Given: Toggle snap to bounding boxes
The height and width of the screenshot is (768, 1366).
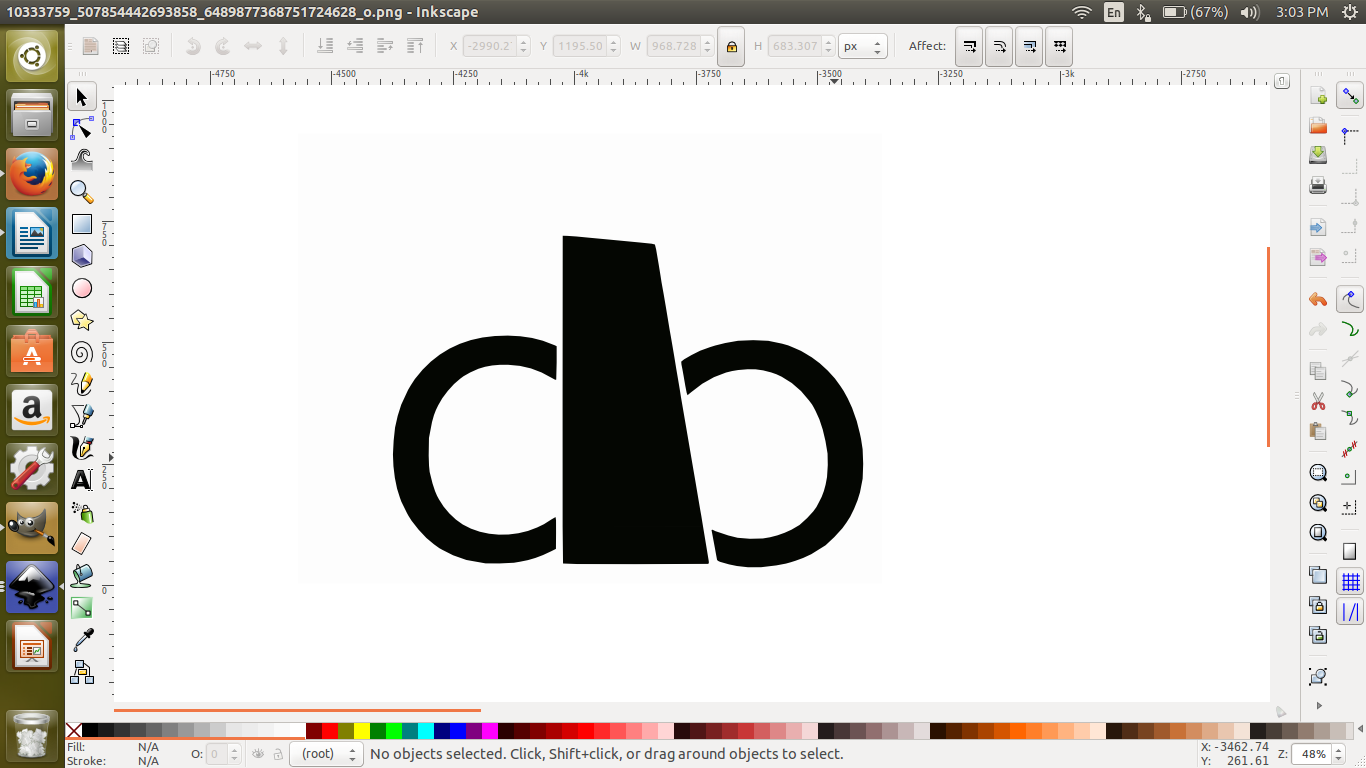Looking at the screenshot, I should 1351,134.
